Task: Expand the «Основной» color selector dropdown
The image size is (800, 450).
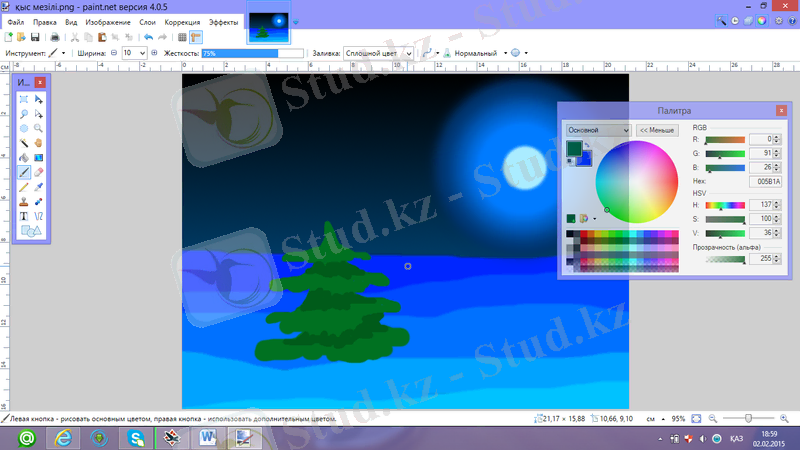Action: tap(625, 130)
